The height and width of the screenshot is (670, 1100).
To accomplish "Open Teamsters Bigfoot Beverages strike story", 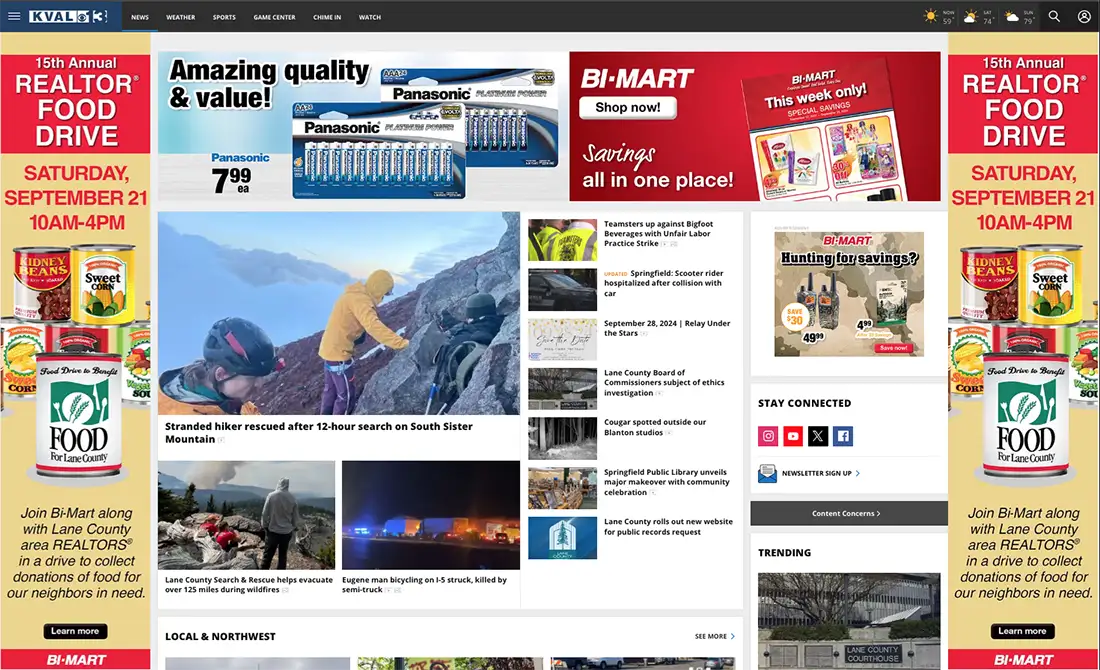I will [x=658, y=234].
